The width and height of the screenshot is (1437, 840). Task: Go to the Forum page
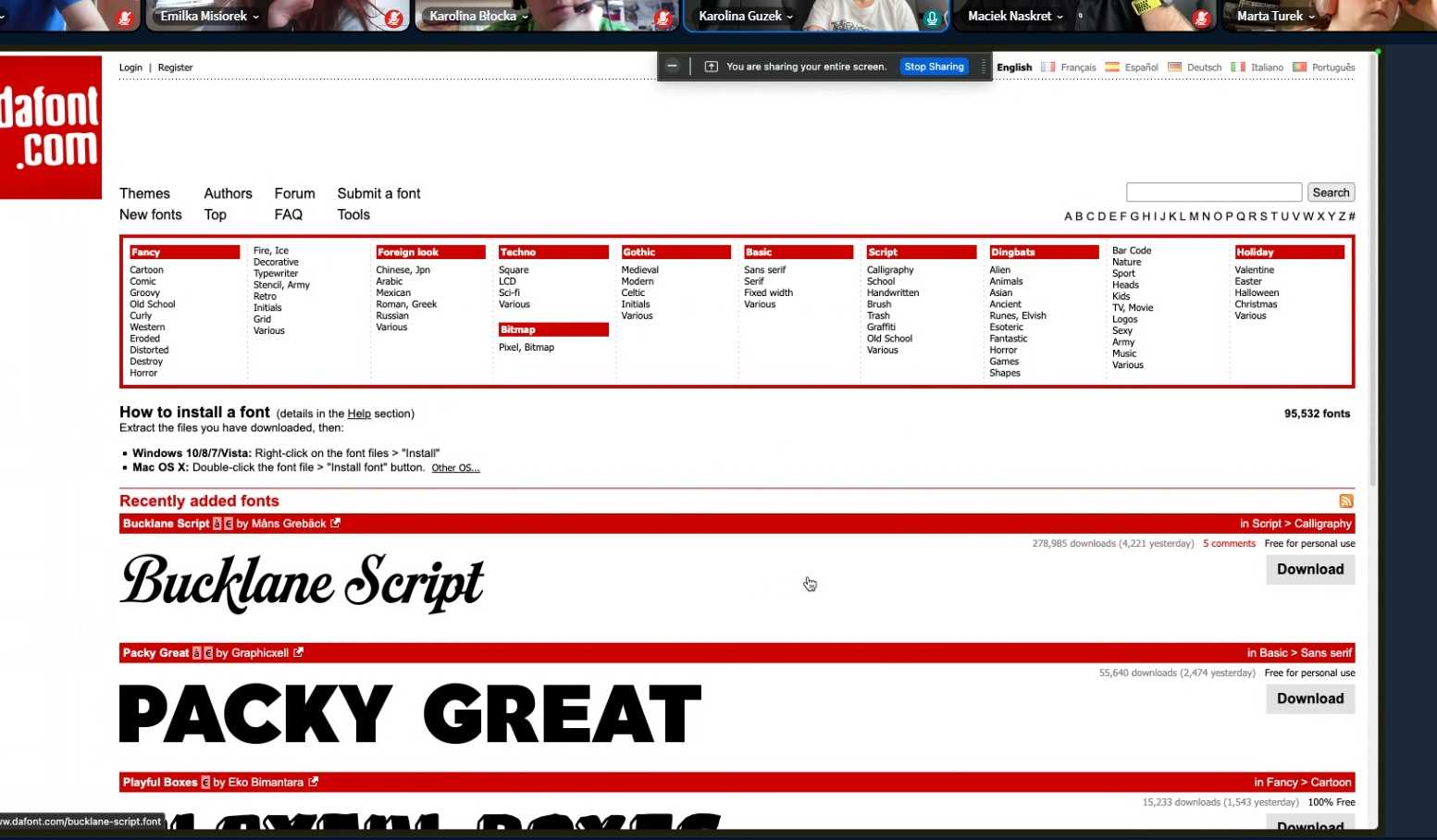coord(294,193)
